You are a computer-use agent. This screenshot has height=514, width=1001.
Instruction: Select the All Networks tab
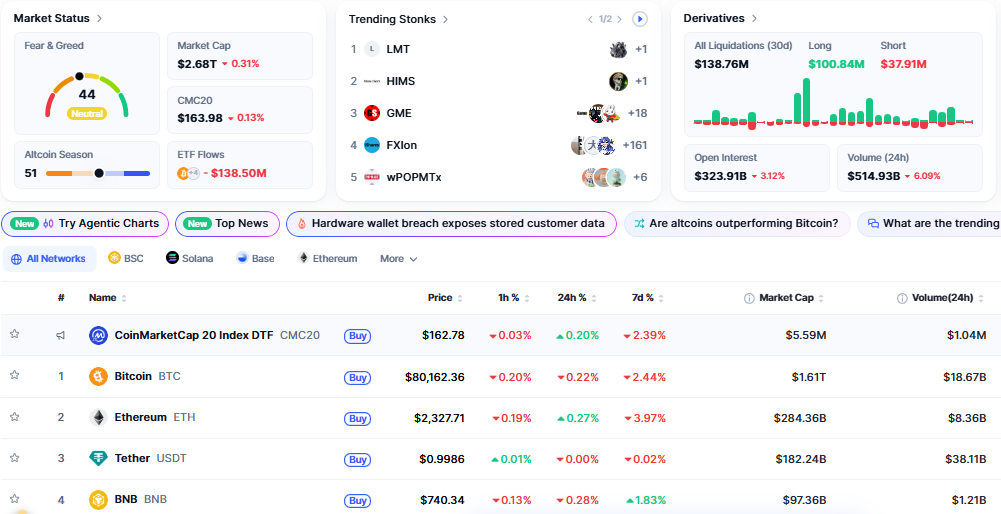pyautogui.click(x=49, y=259)
